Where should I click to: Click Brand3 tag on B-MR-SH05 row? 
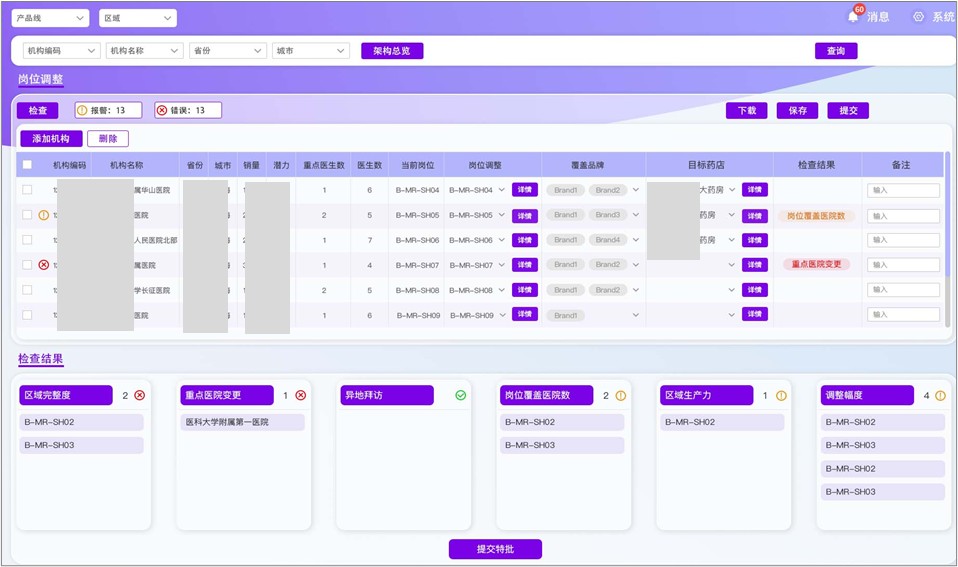point(607,215)
